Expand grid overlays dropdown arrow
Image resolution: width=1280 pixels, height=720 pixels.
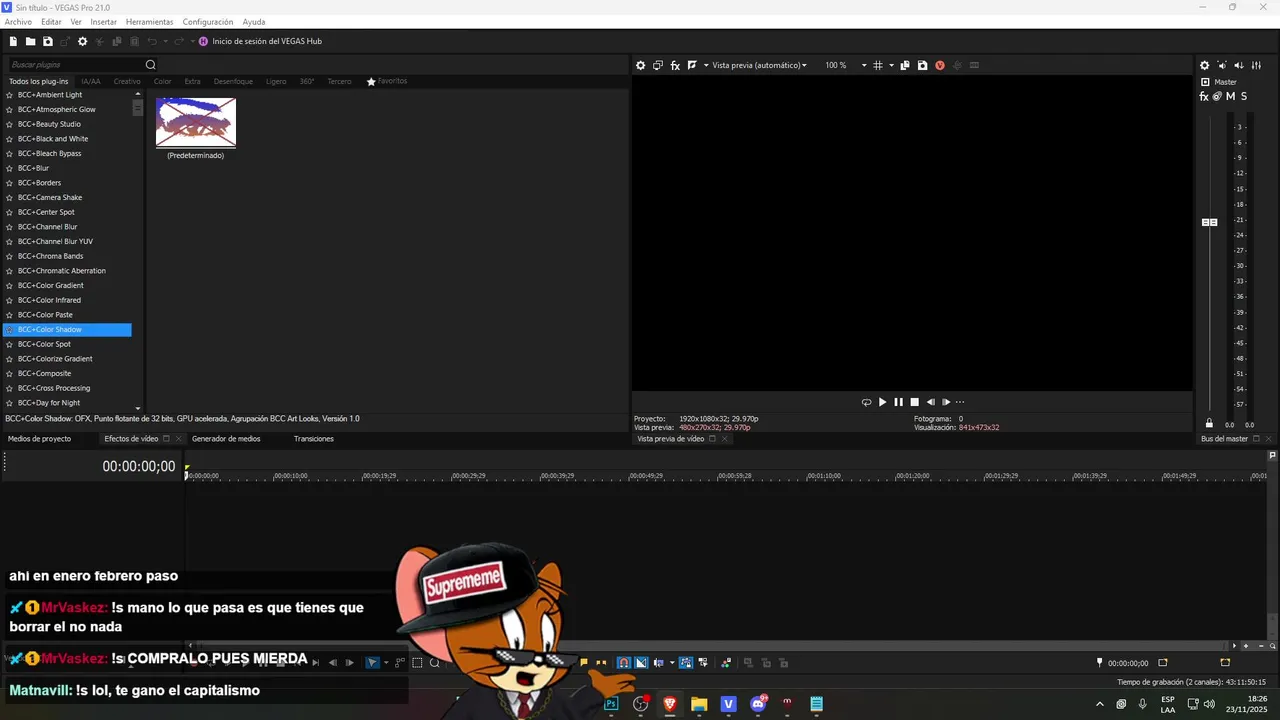coord(891,65)
